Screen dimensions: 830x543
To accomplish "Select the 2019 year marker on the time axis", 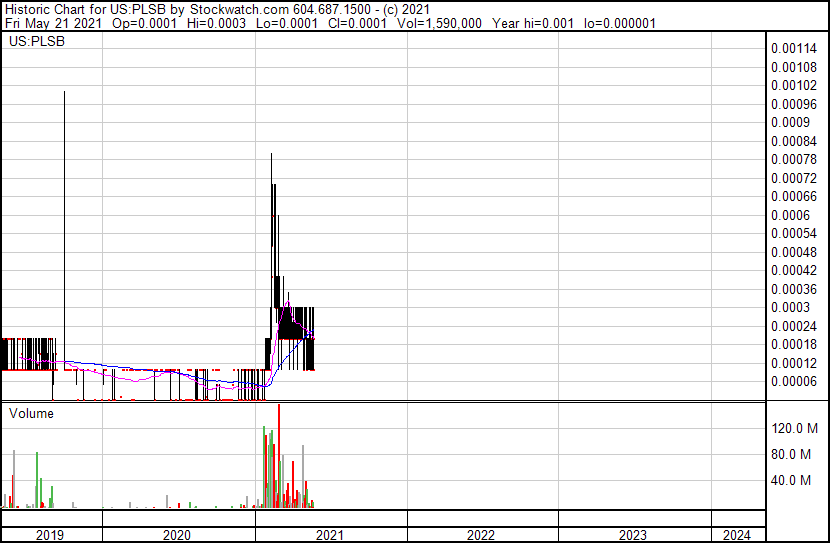I will [50, 535].
